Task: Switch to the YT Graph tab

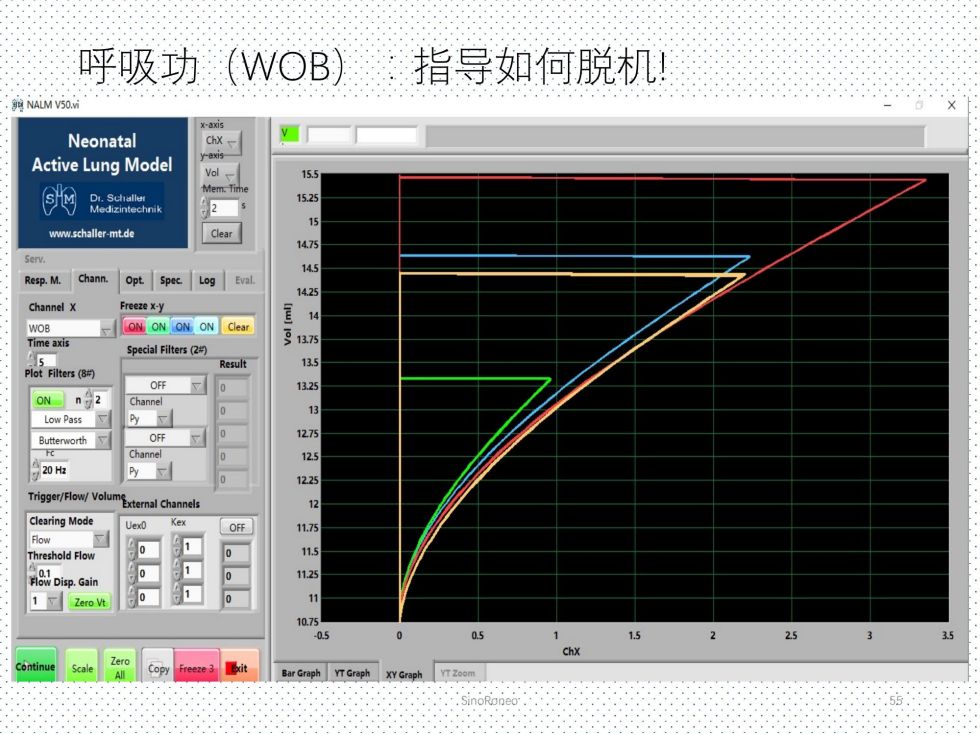Action: pyautogui.click(x=352, y=674)
